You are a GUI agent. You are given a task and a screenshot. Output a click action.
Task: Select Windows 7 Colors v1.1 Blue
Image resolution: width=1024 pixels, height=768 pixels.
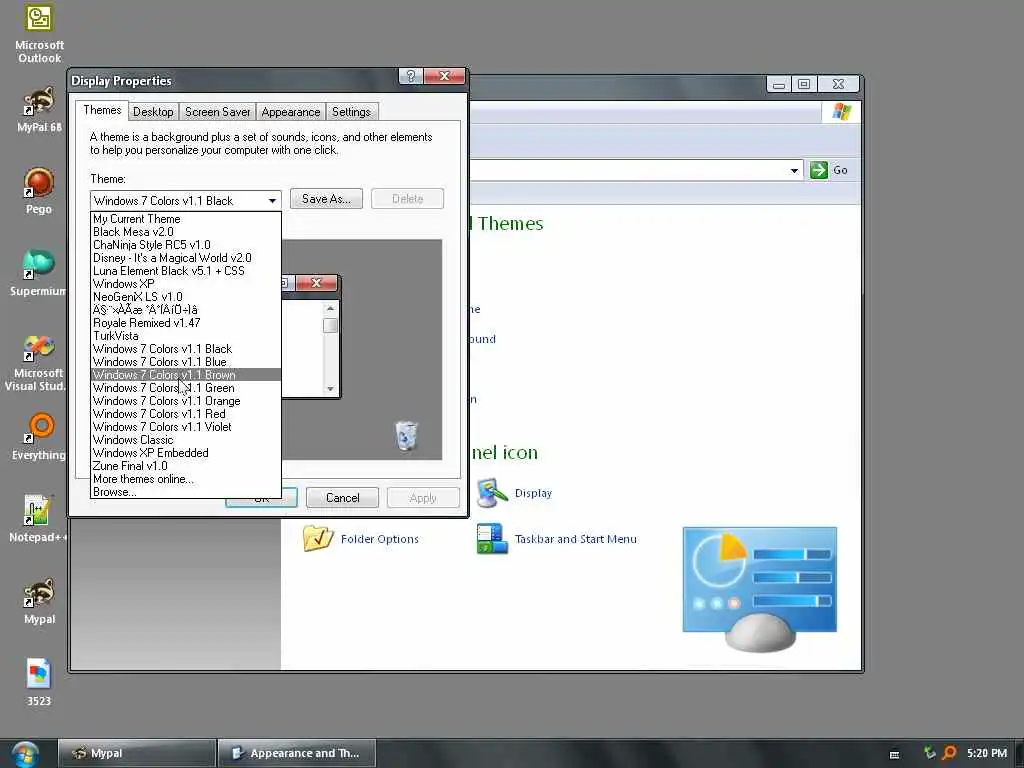[x=186, y=362]
